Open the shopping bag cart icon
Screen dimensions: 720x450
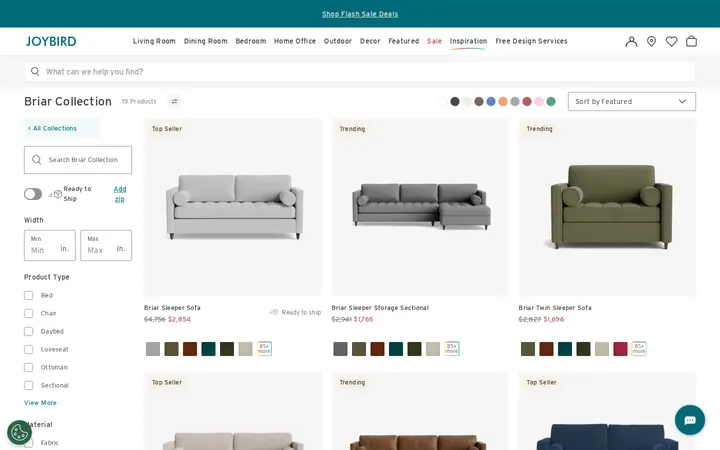click(691, 41)
